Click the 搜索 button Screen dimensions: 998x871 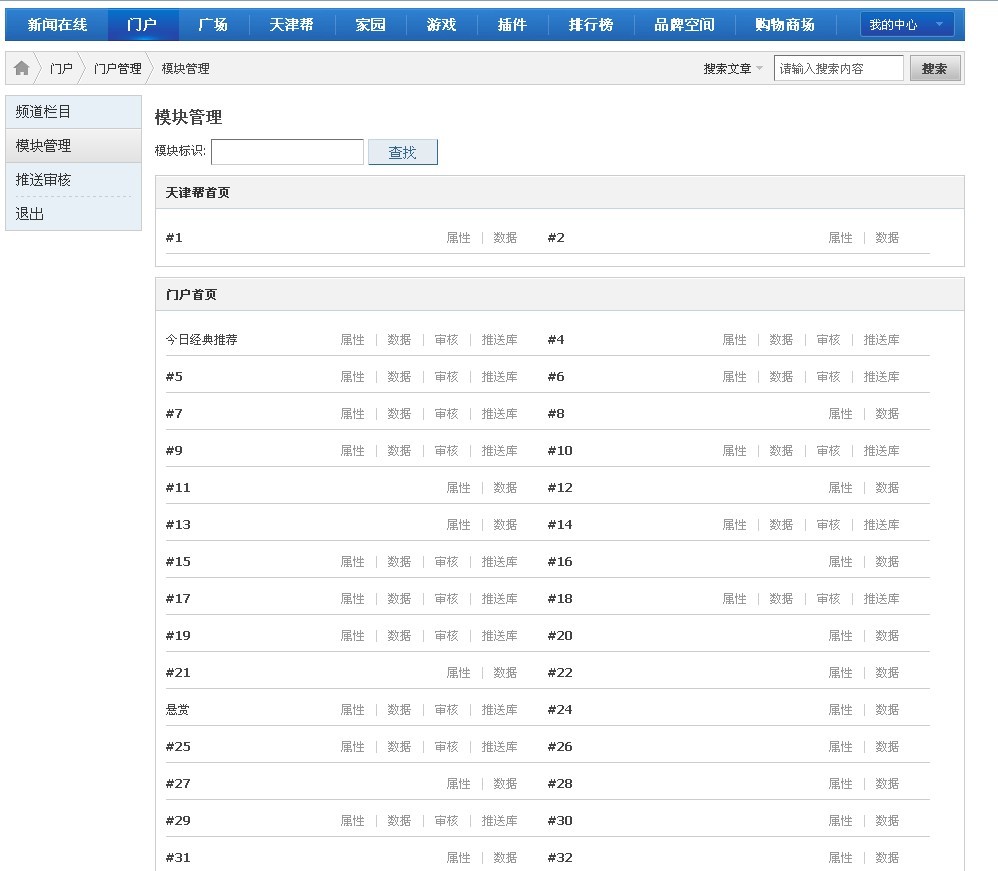tap(935, 68)
